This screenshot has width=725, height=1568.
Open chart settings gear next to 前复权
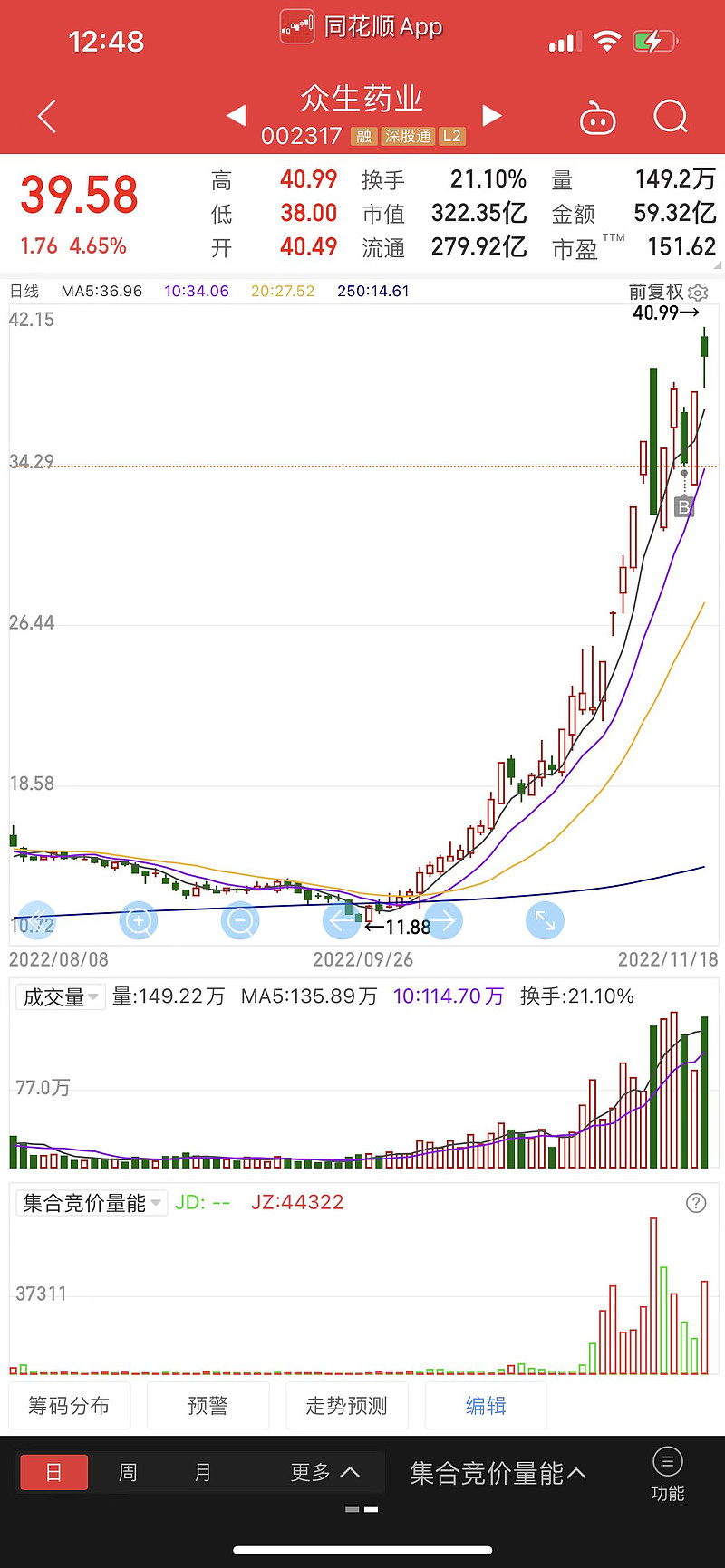698,293
